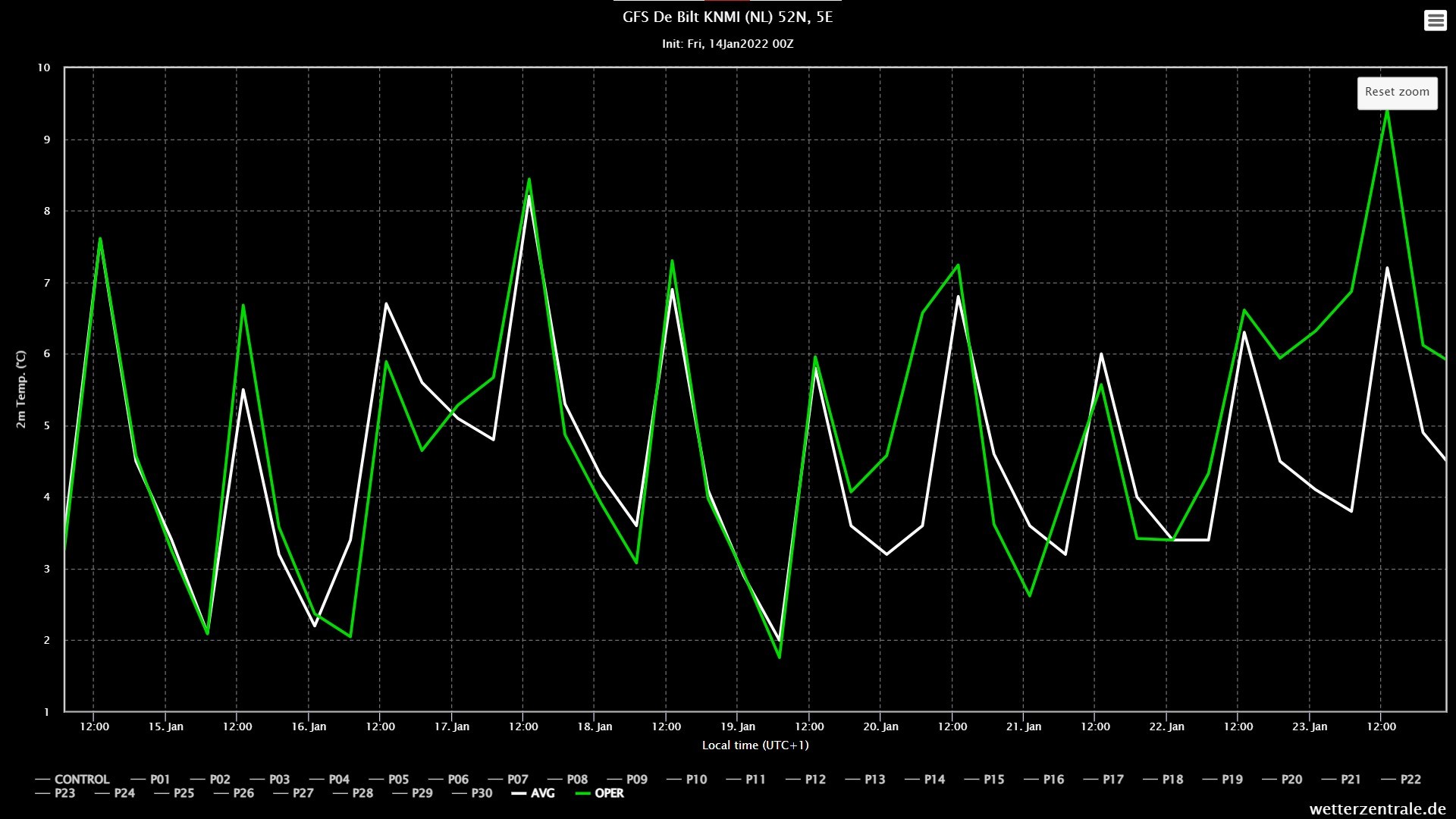Toggle the P27 legend entry

pyautogui.click(x=303, y=793)
